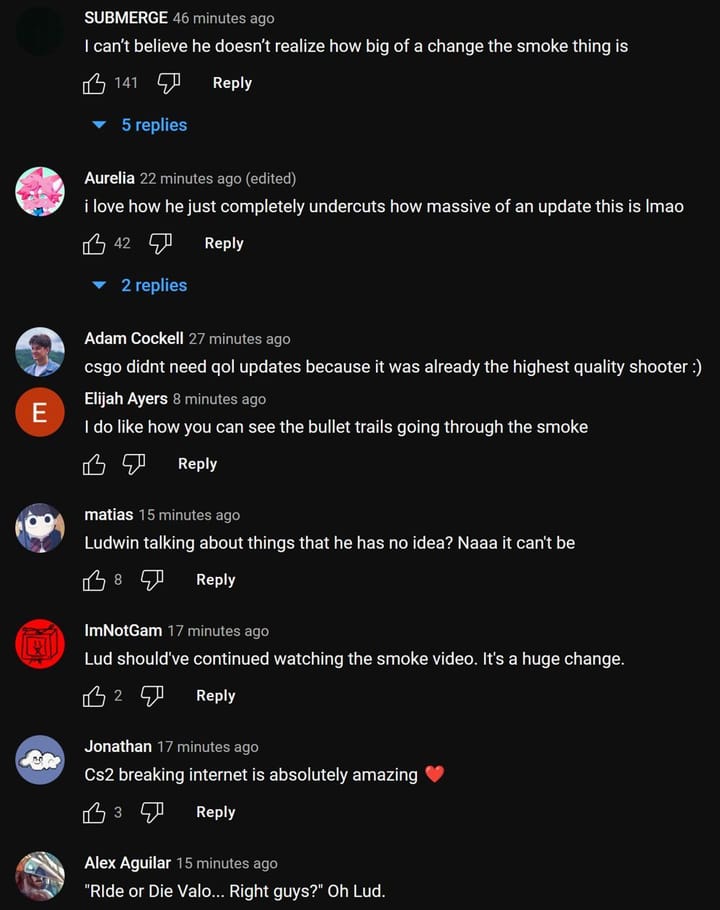Like Elijah Ayers' bullet trails comment
Image resolution: width=720 pixels, height=910 pixels.
tap(94, 464)
